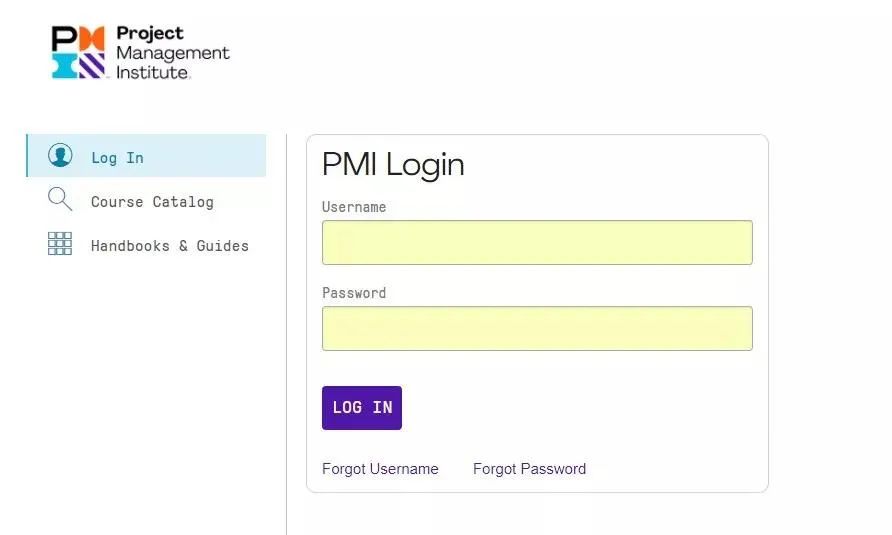892x535 pixels.
Task: Click the teal hourglass shape in PMI logo
Action: coord(64,66)
